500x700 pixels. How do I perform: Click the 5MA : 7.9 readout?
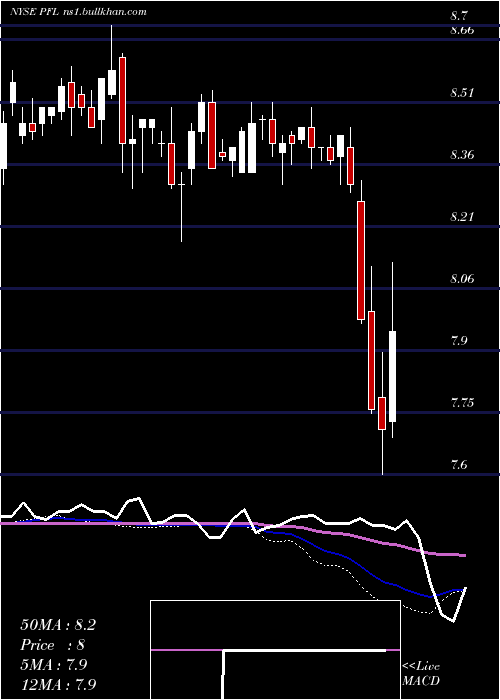[54, 665]
